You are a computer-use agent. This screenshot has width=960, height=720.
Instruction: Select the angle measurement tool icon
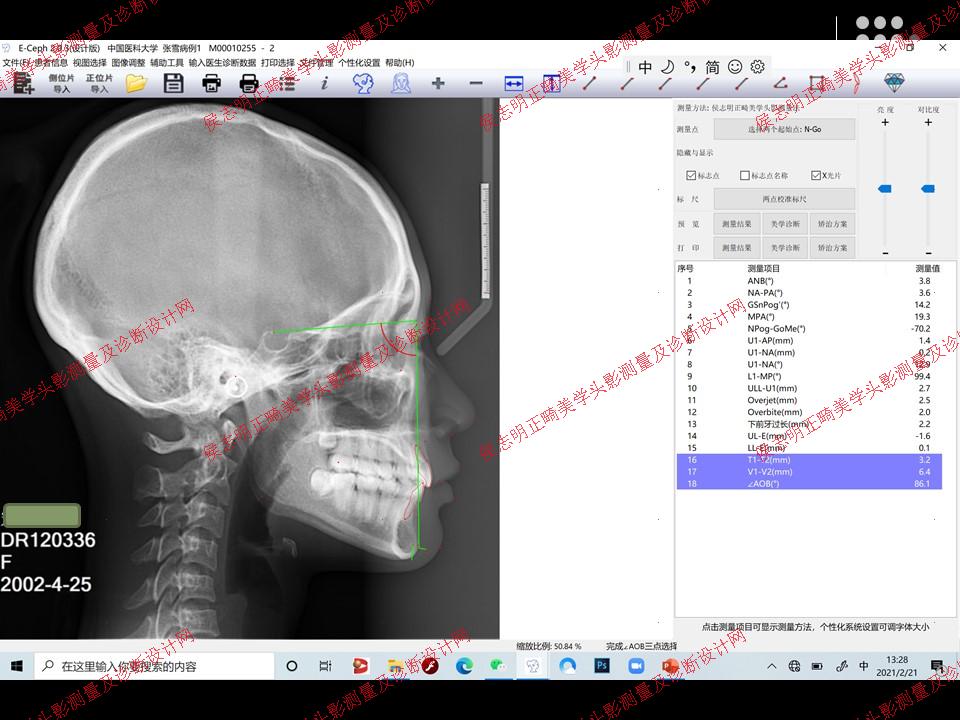pos(779,83)
